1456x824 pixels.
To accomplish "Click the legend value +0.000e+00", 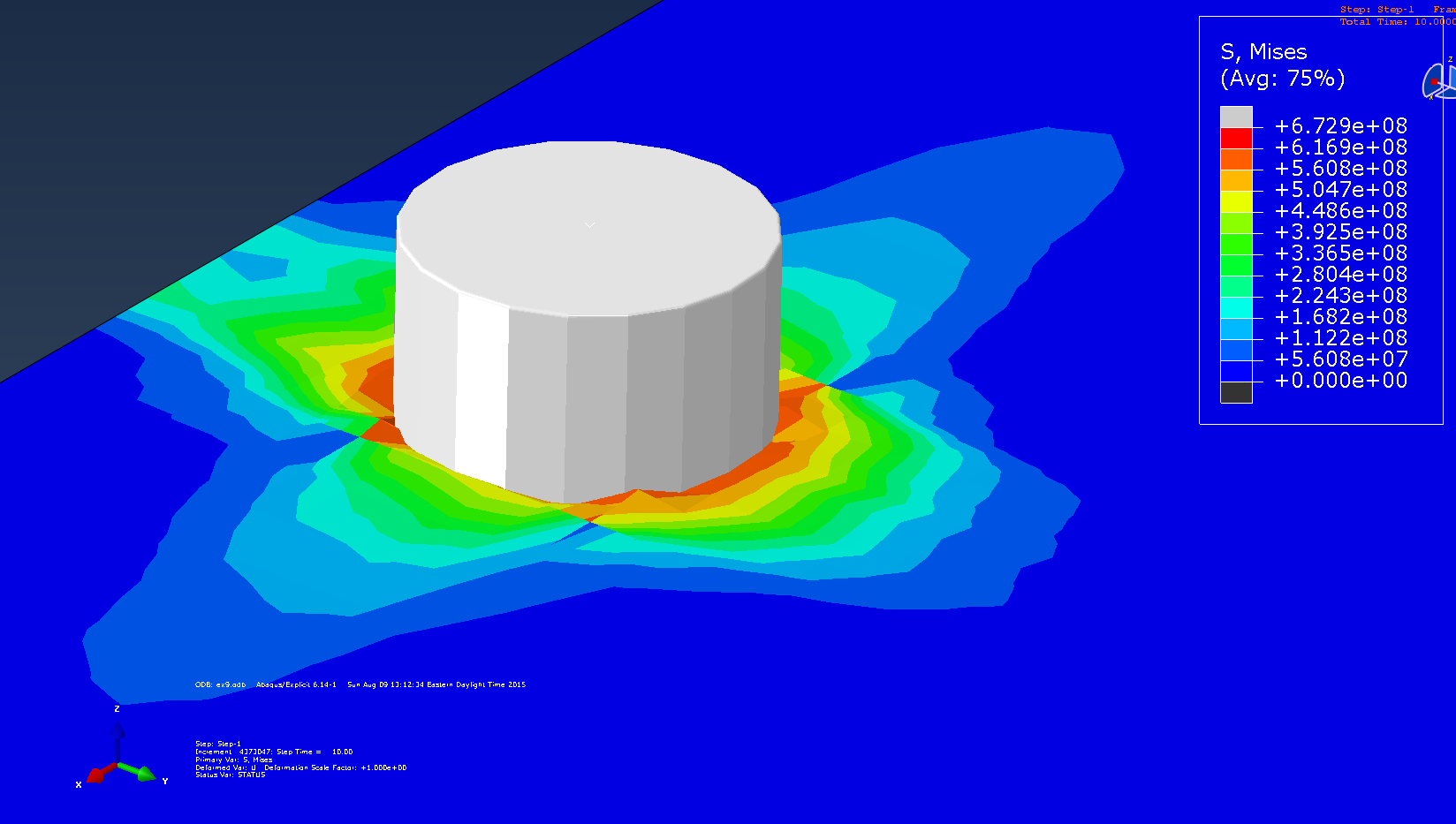I will point(1341,381).
